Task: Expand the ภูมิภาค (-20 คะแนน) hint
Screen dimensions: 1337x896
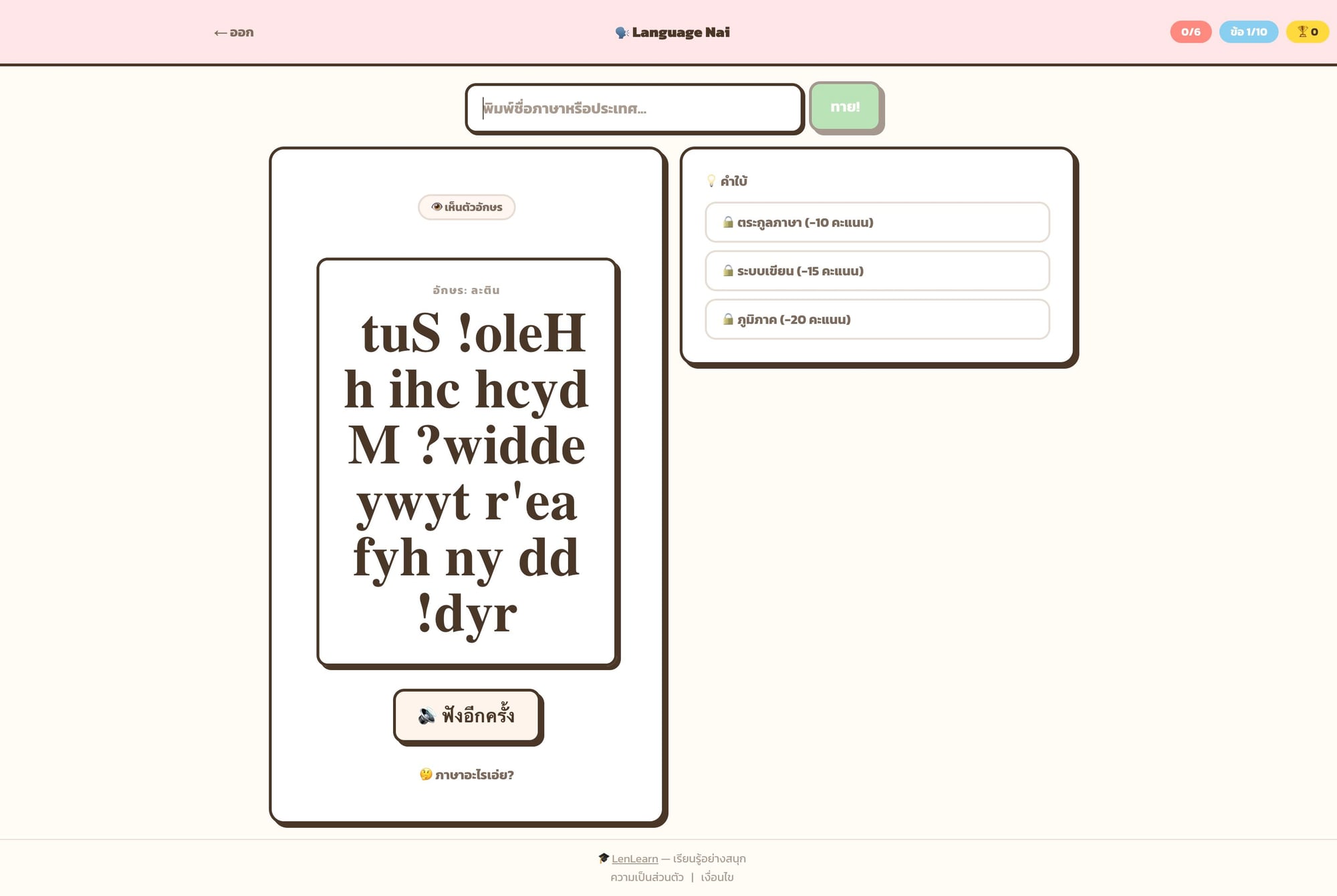Action: [x=877, y=319]
